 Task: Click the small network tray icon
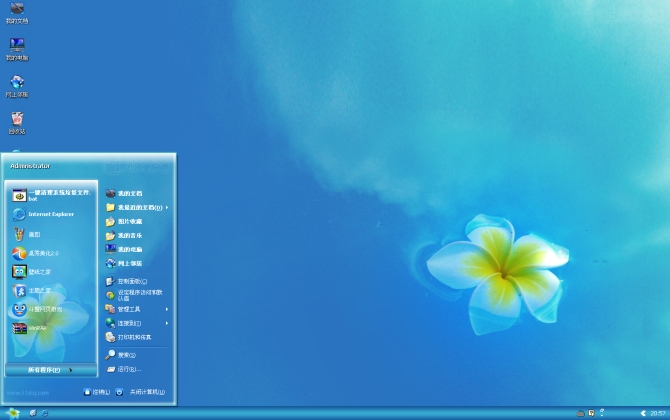602,413
